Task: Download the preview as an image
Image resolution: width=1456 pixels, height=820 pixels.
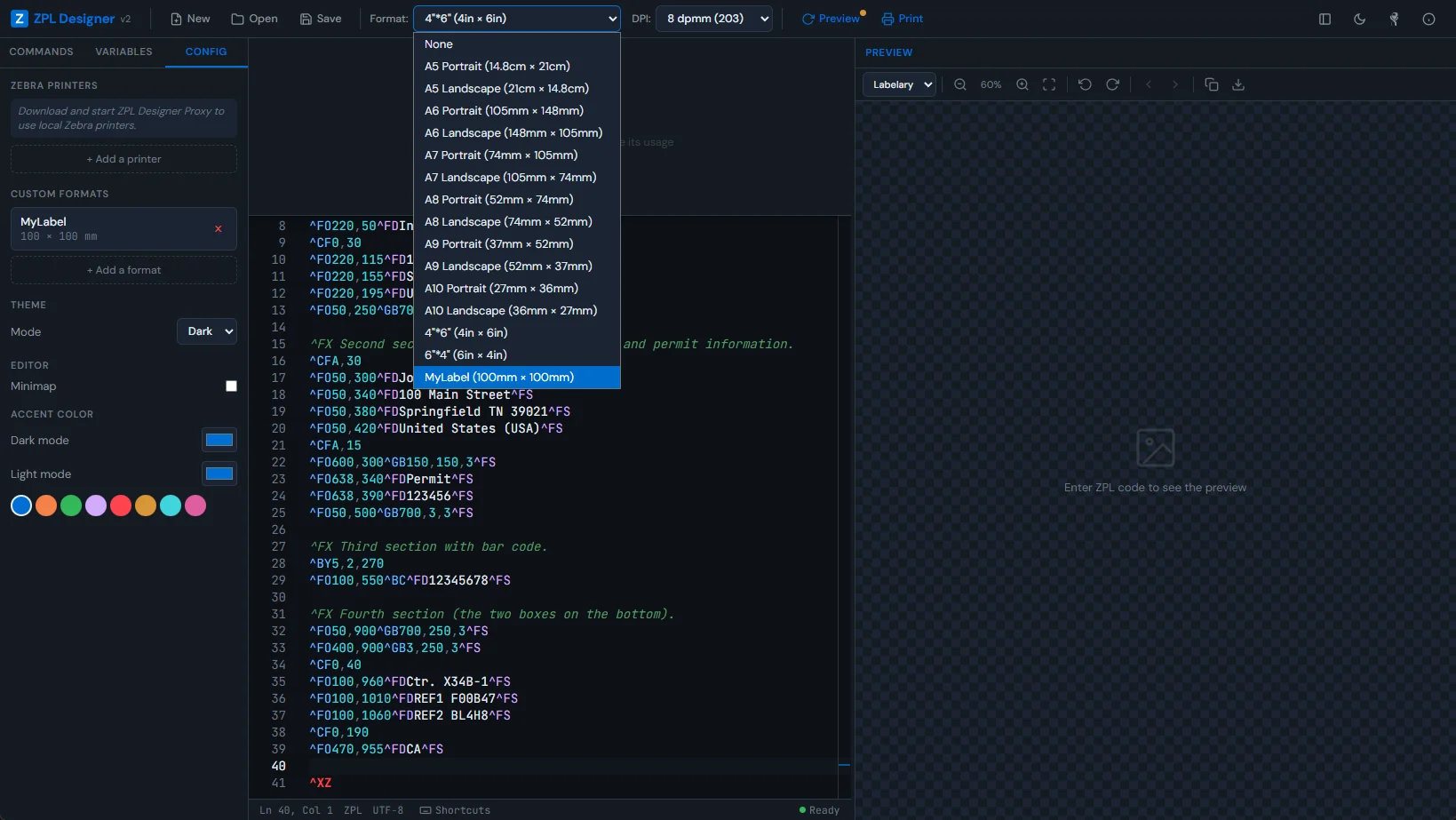Action: click(x=1238, y=84)
